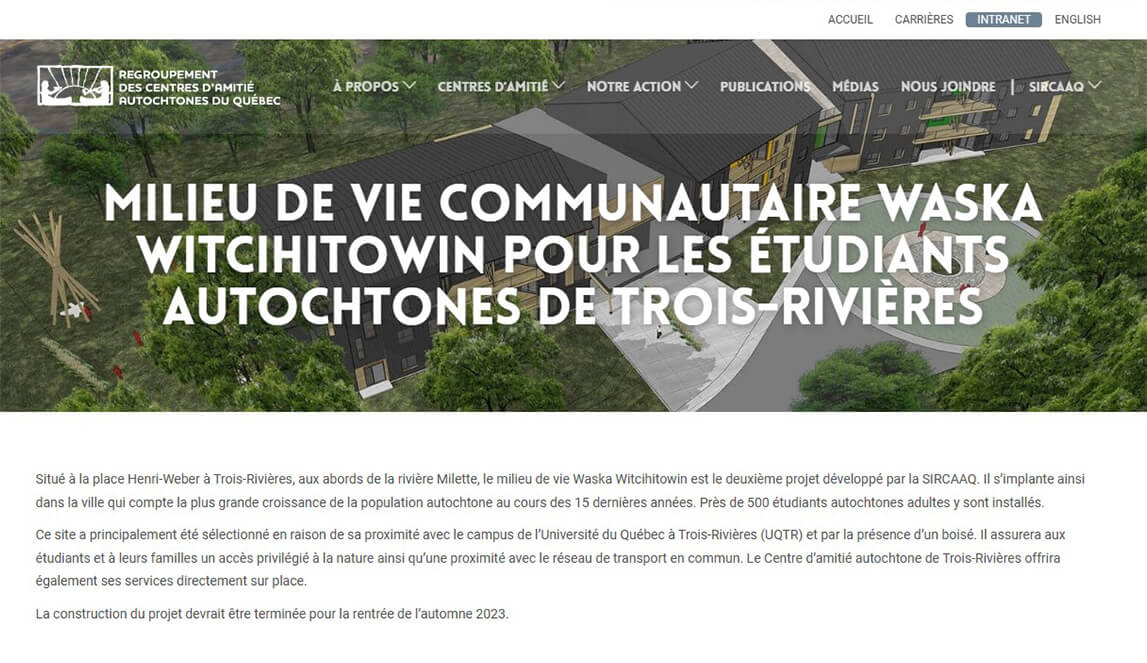Switch site language to ENGLISH
This screenshot has width=1147, height=663.
(x=1077, y=19)
